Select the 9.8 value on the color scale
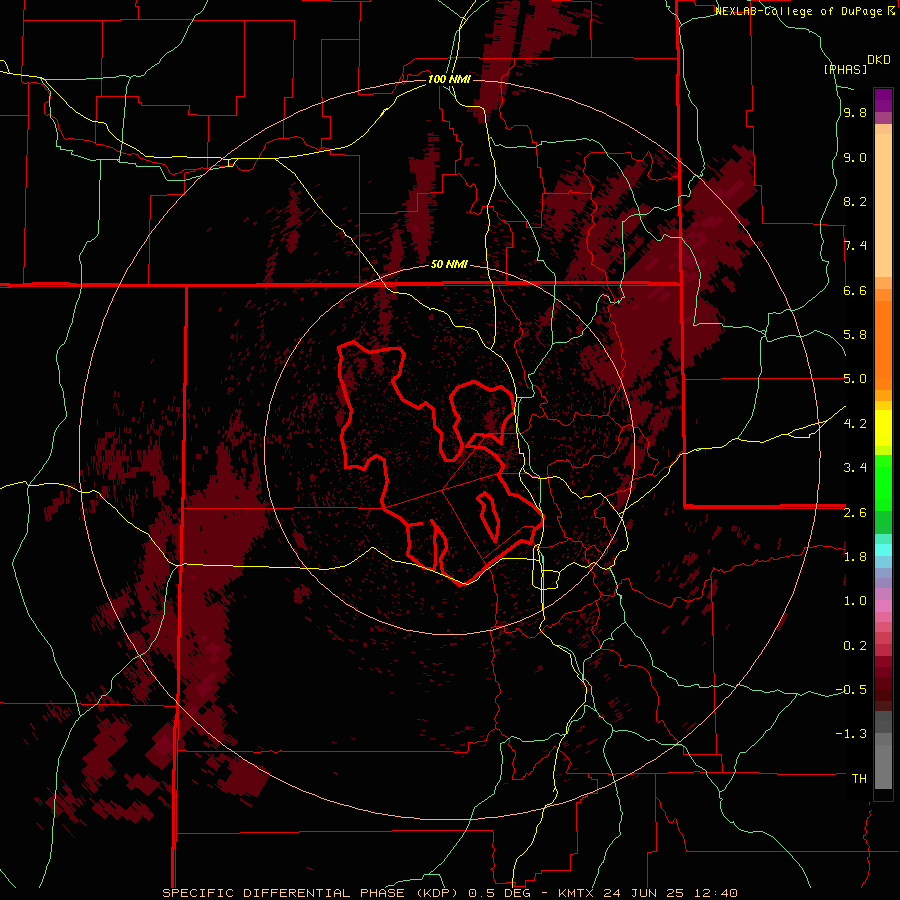The width and height of the screenshot is (900, 900). 855,113
